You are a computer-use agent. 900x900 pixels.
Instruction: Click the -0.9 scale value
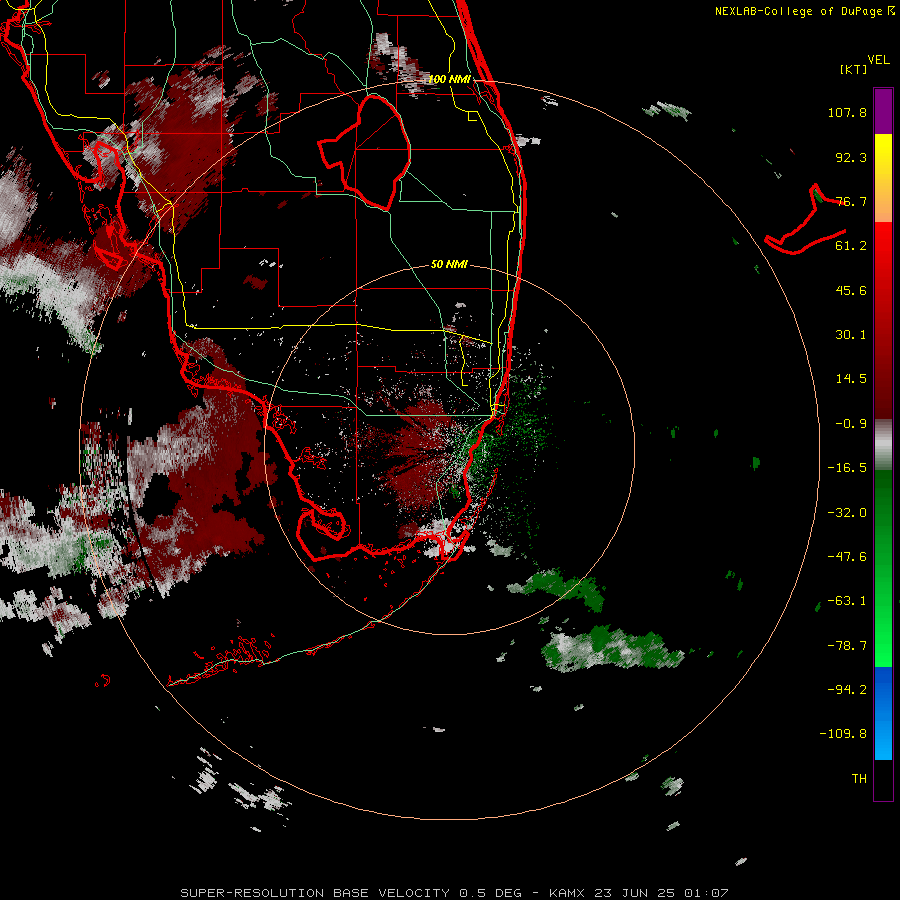[x=851, y=424]
